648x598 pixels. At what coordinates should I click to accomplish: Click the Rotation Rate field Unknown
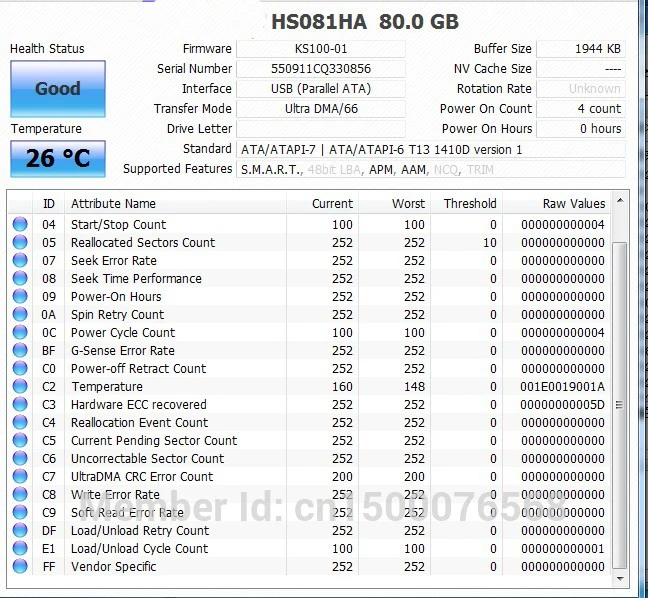click(581, 89)
